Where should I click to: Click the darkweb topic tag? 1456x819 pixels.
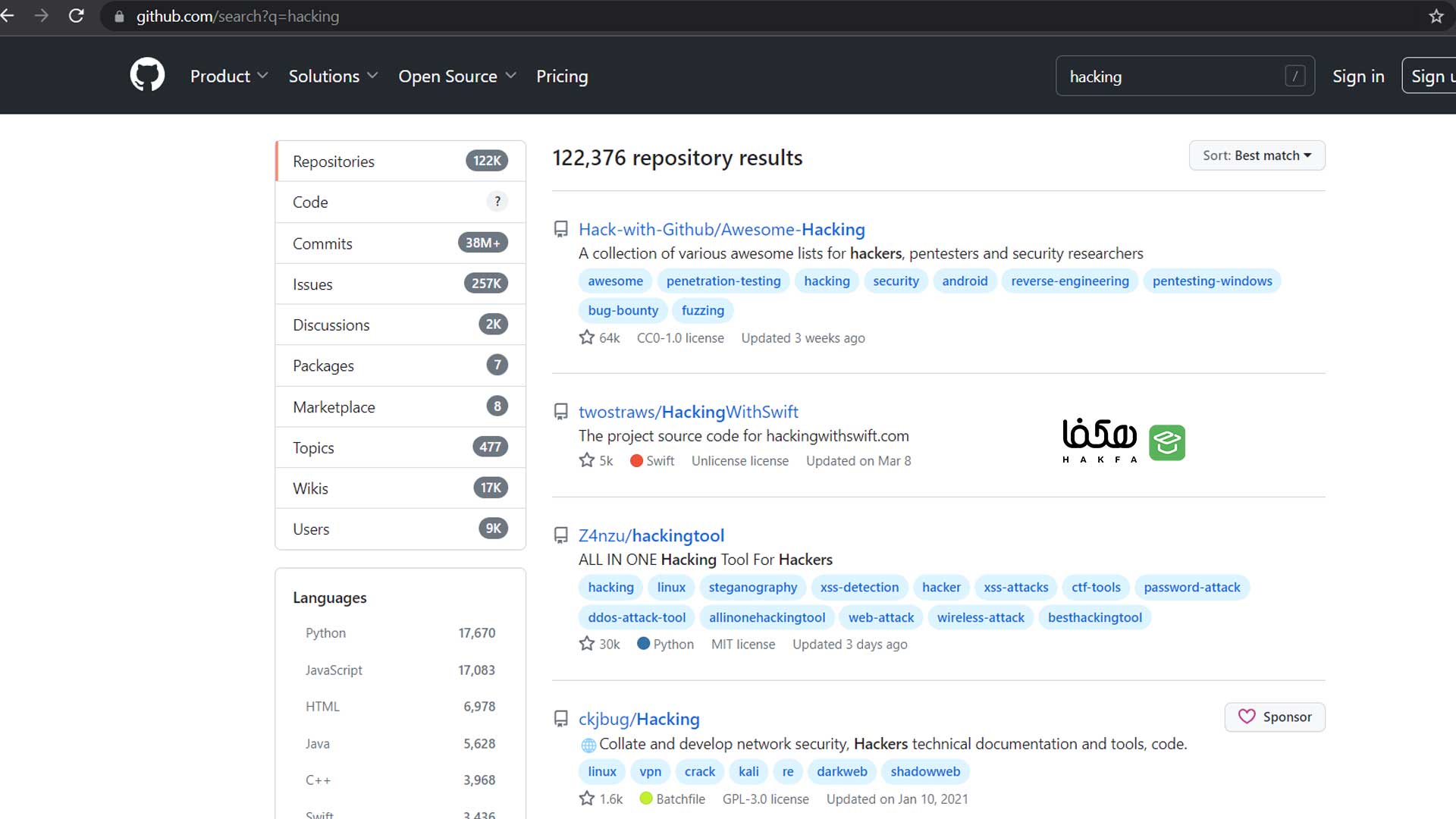(842, 771)
